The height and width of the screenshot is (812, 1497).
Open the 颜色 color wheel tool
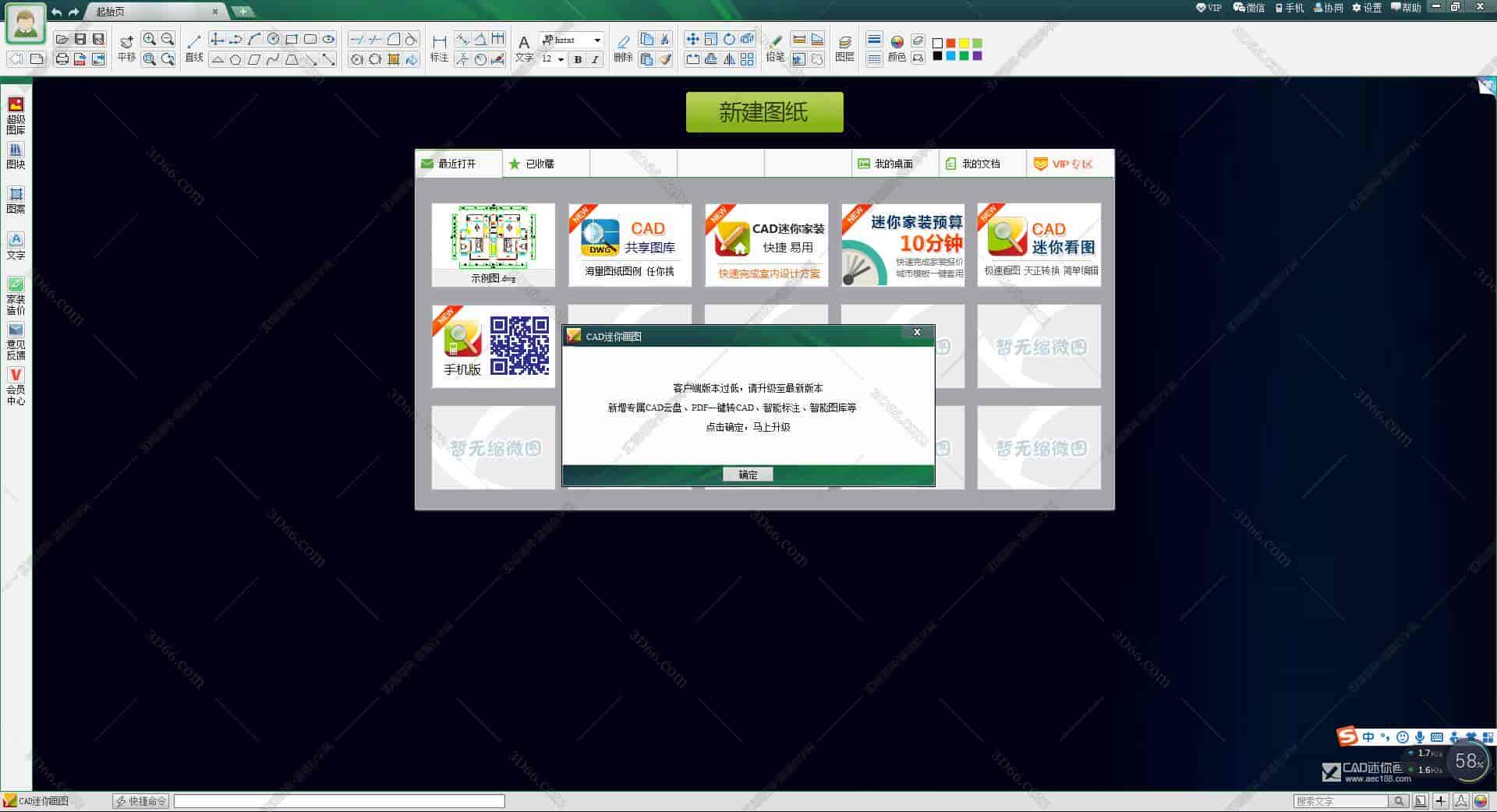click(x=897, y=43)
